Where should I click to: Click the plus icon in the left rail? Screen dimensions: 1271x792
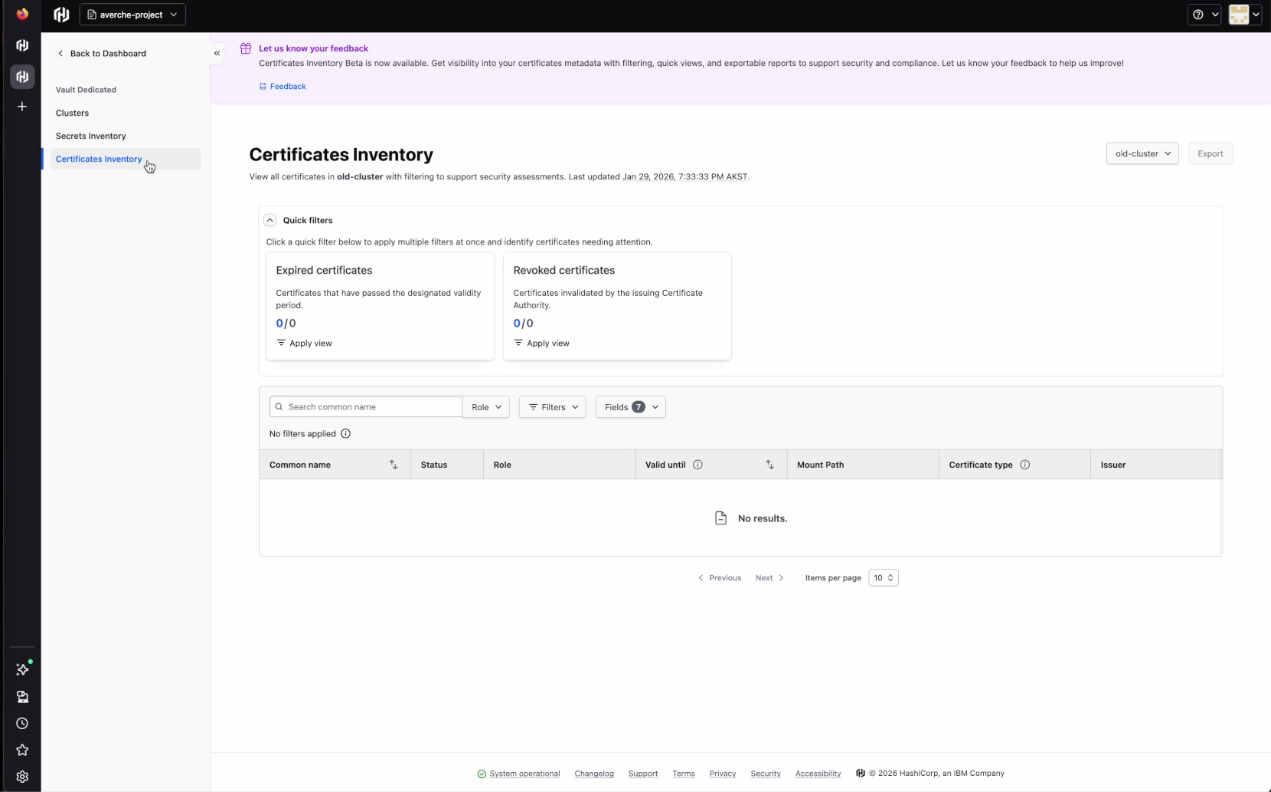(22, 106)
